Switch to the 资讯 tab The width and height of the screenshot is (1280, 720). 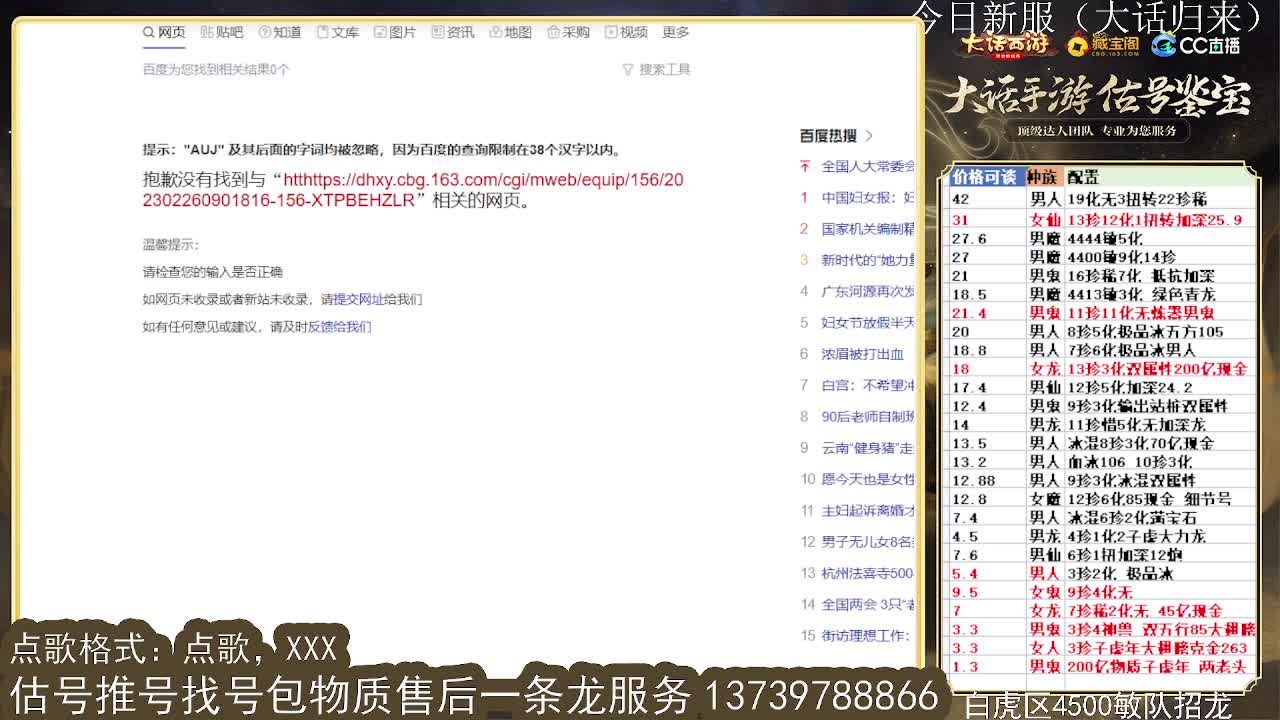click(453, 32)
